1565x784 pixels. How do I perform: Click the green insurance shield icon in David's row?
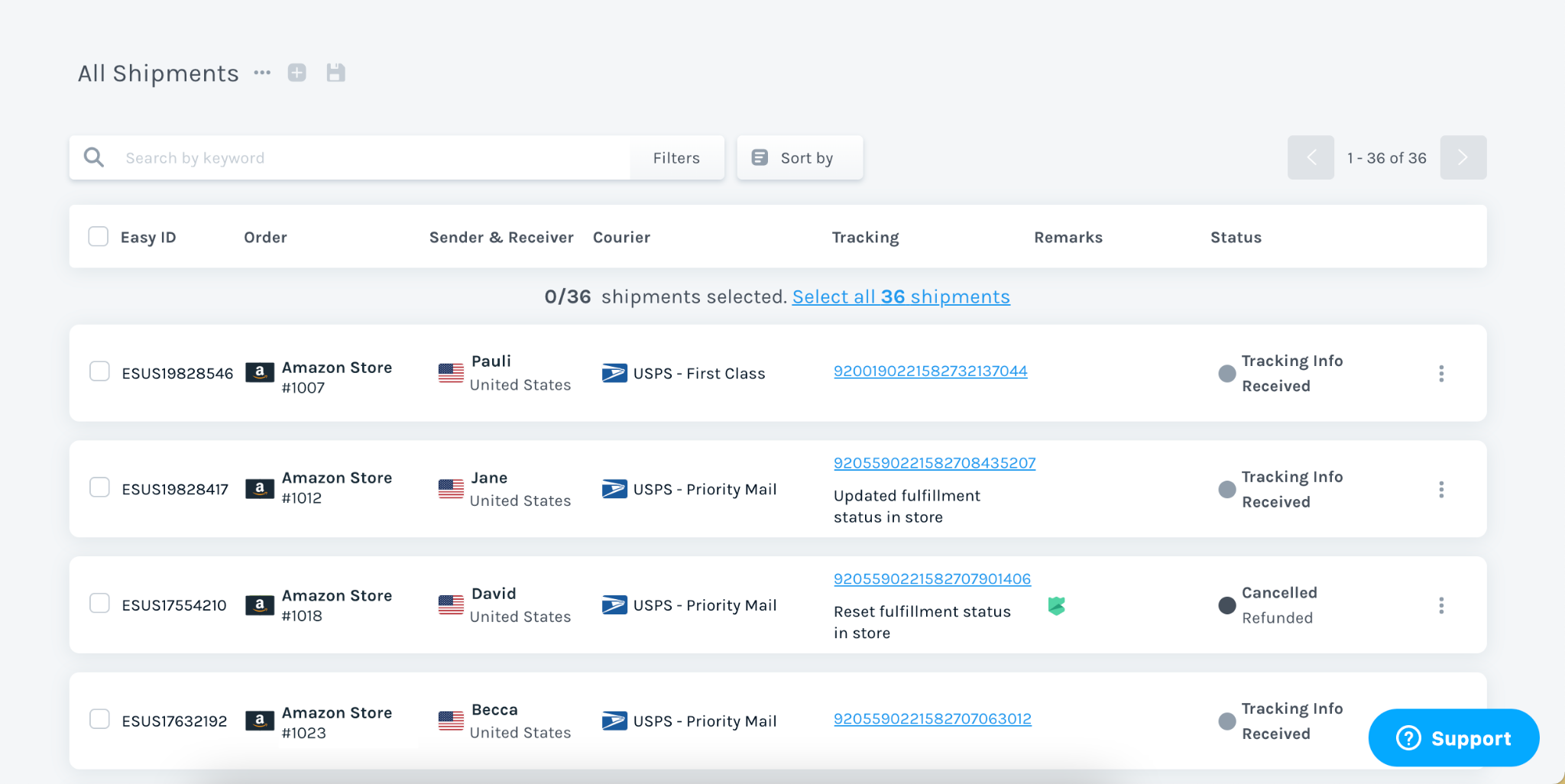pos(1057,606)
